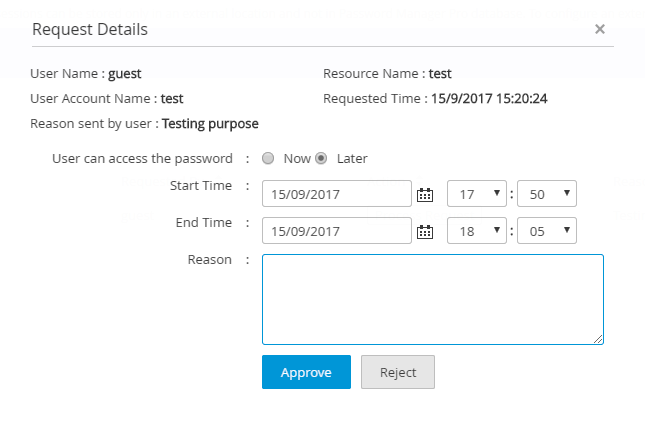The width and height of the screenshot is (645, 446).
Task: Select the Now radio button
Action: [268, 158]
